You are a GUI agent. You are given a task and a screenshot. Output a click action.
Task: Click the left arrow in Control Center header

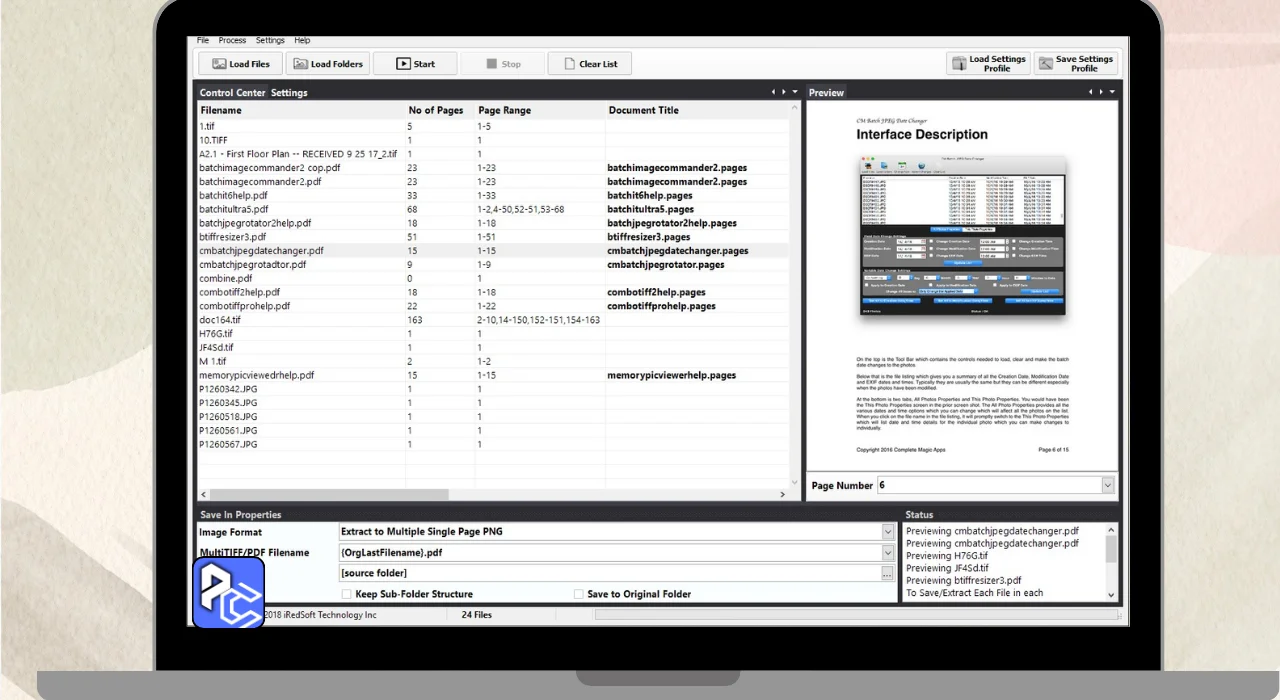coord(773,92)
